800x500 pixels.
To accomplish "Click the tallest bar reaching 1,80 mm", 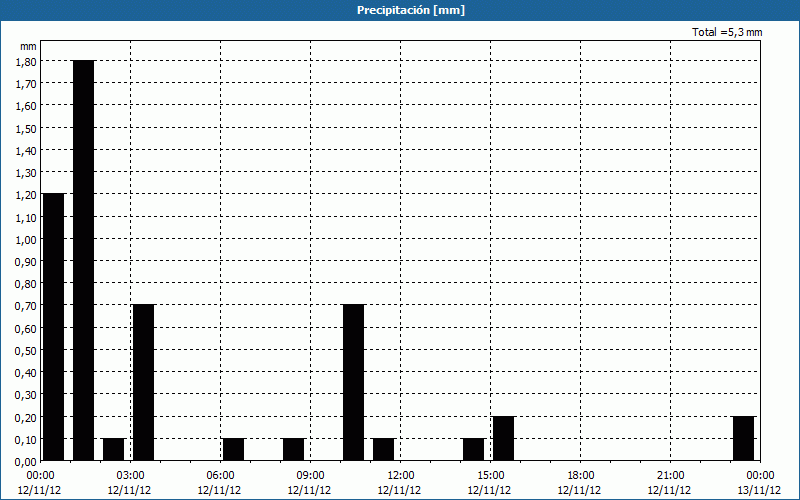I will pos(84,261).
